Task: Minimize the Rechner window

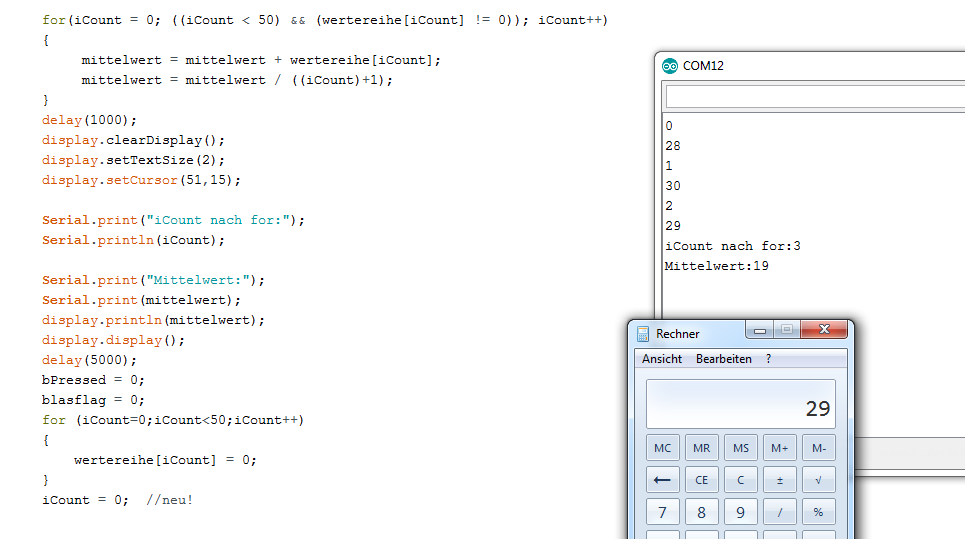Action: (760, 330)
